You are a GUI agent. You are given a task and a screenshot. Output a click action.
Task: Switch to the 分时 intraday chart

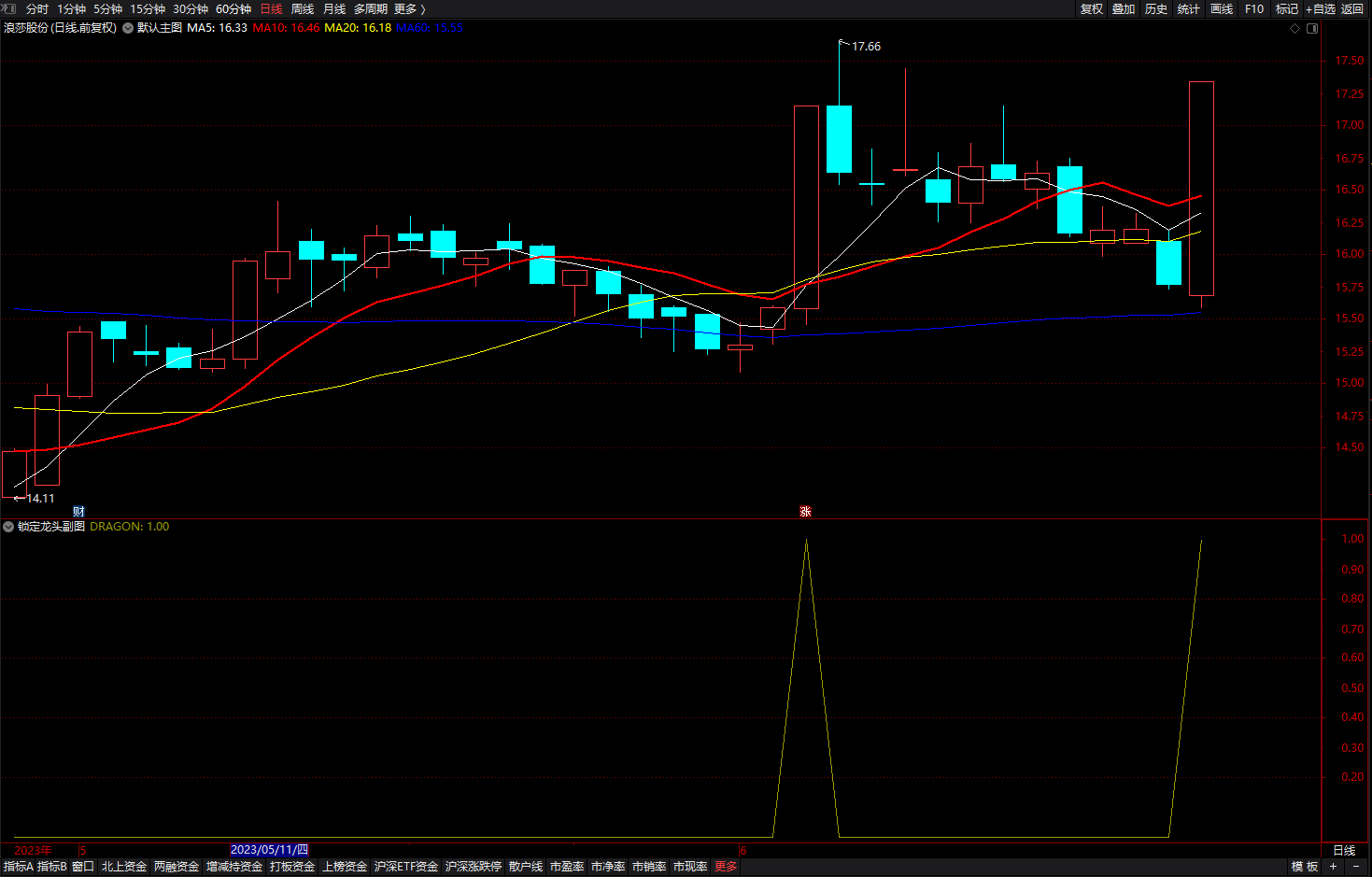37,8
